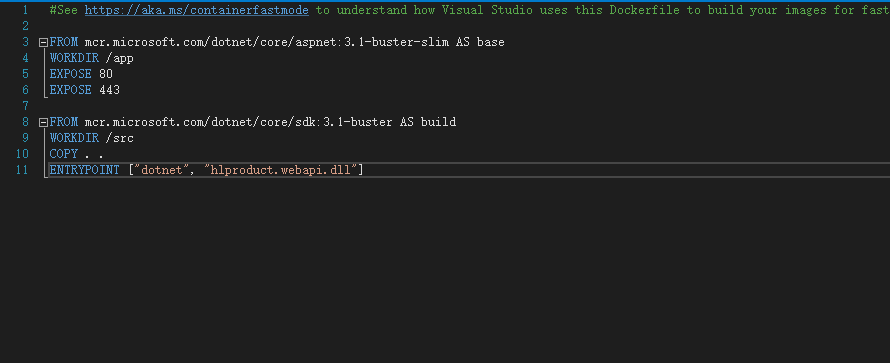Place cursor on WORKDIR /app line
The height and width of the screenshot is (363, 890).
[91, 58]
